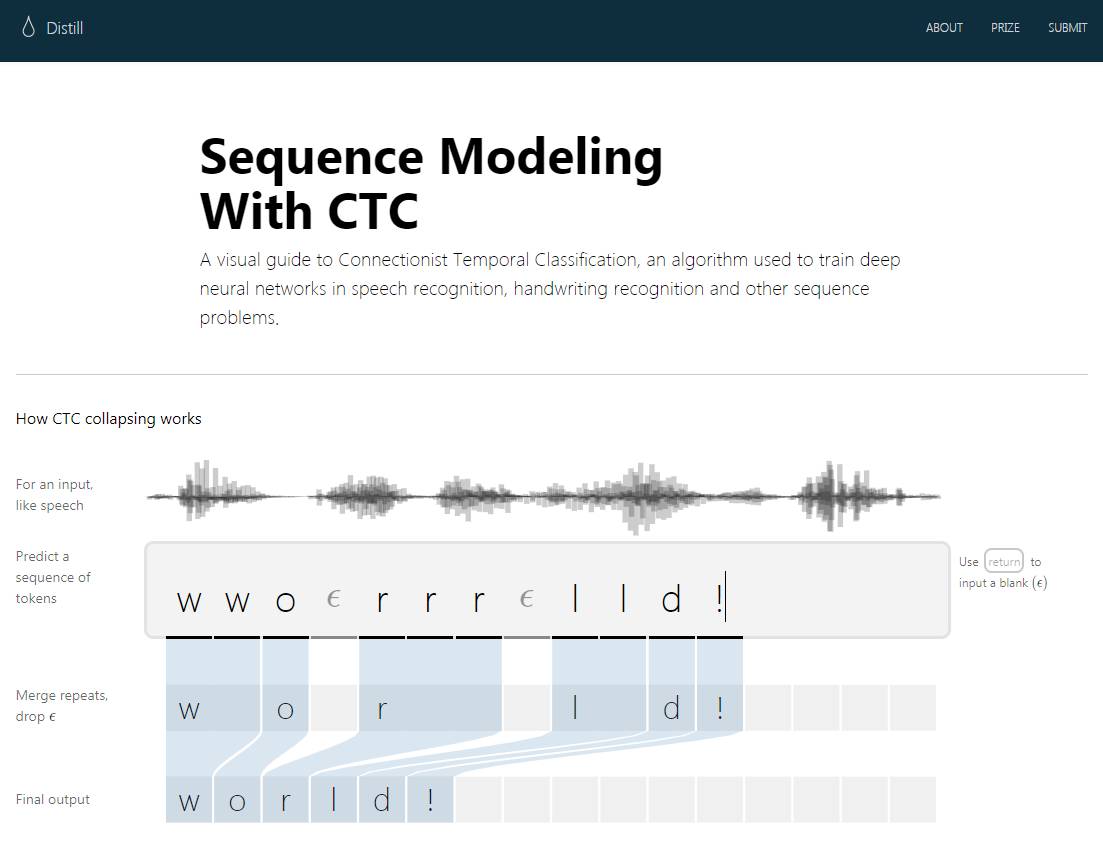Viewport: 1103px width, 843px height.
Task: Select second blank ϵ token in predicted sequence
Action: [x=527, y=599]
